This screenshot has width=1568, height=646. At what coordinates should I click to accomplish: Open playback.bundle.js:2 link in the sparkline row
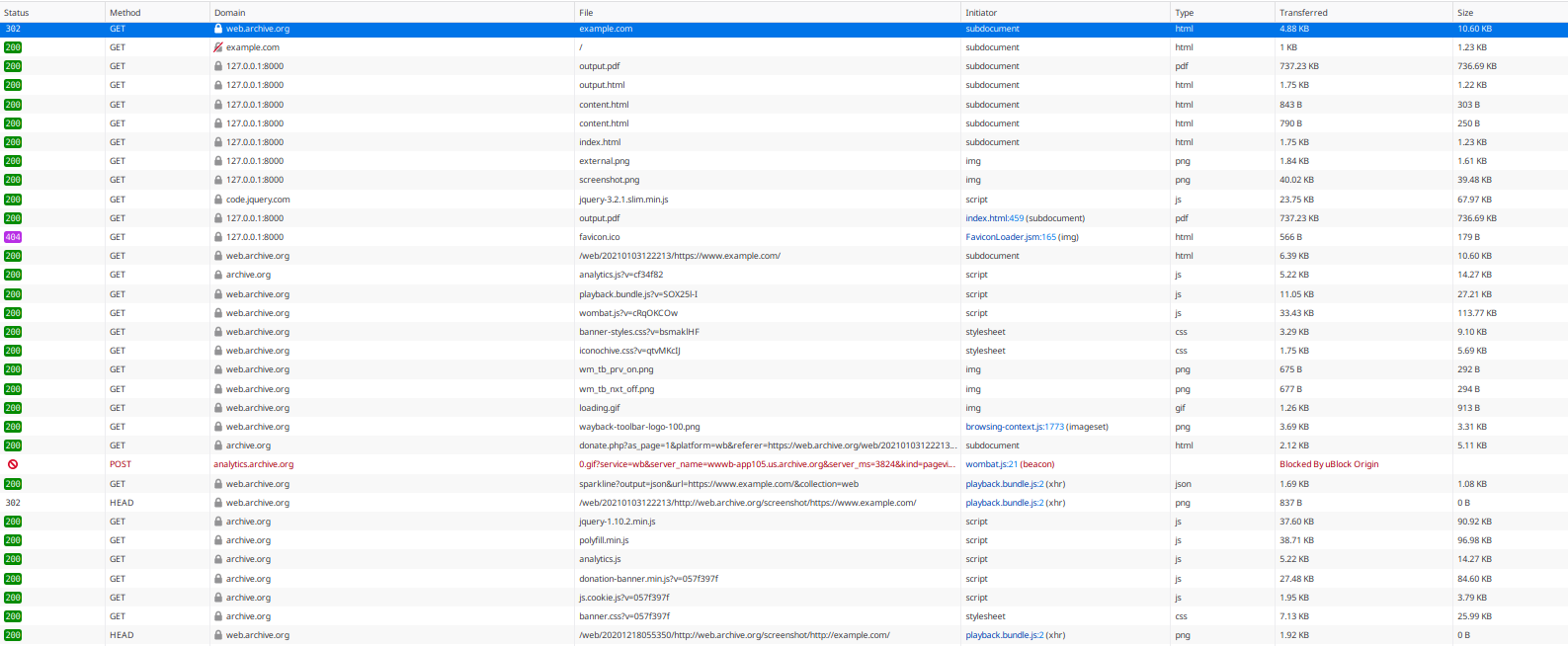click(x=1005, y=484)
